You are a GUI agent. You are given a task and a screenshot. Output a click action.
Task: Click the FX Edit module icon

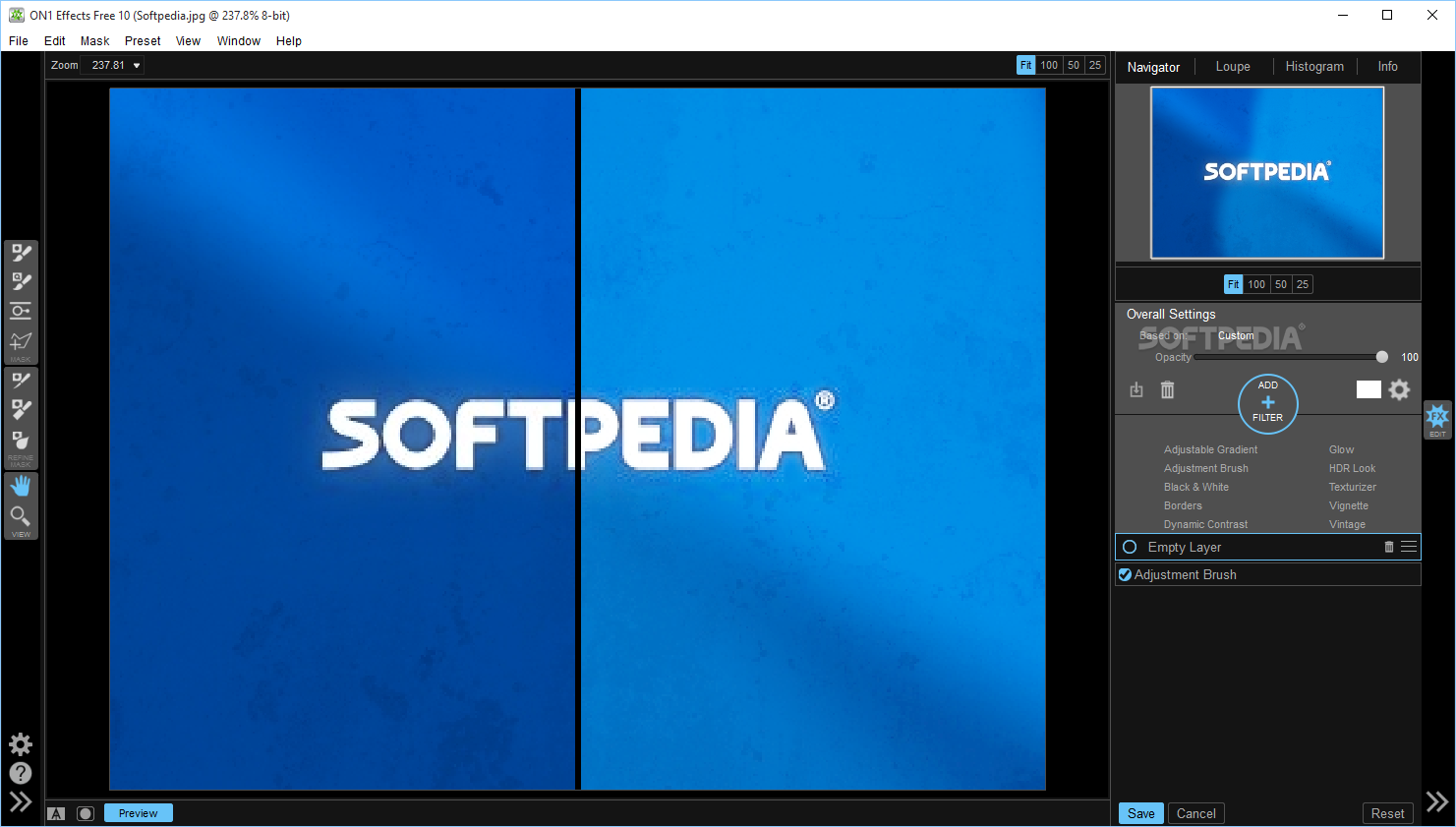[1437, 418]
